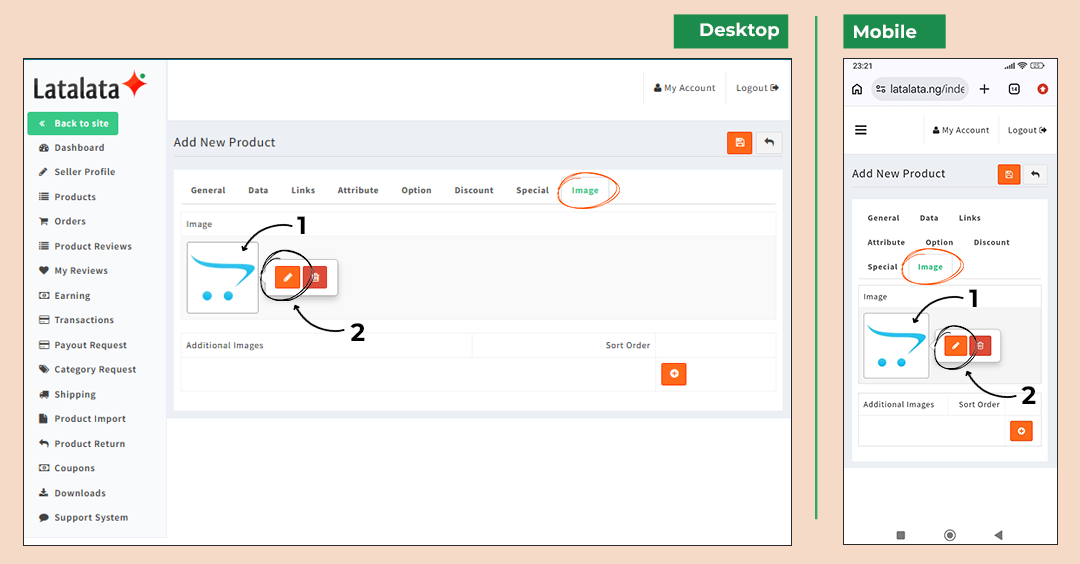Open new tab with mobile browser plus icon
Screen dimensions: 1080x564
coord(984,89)
